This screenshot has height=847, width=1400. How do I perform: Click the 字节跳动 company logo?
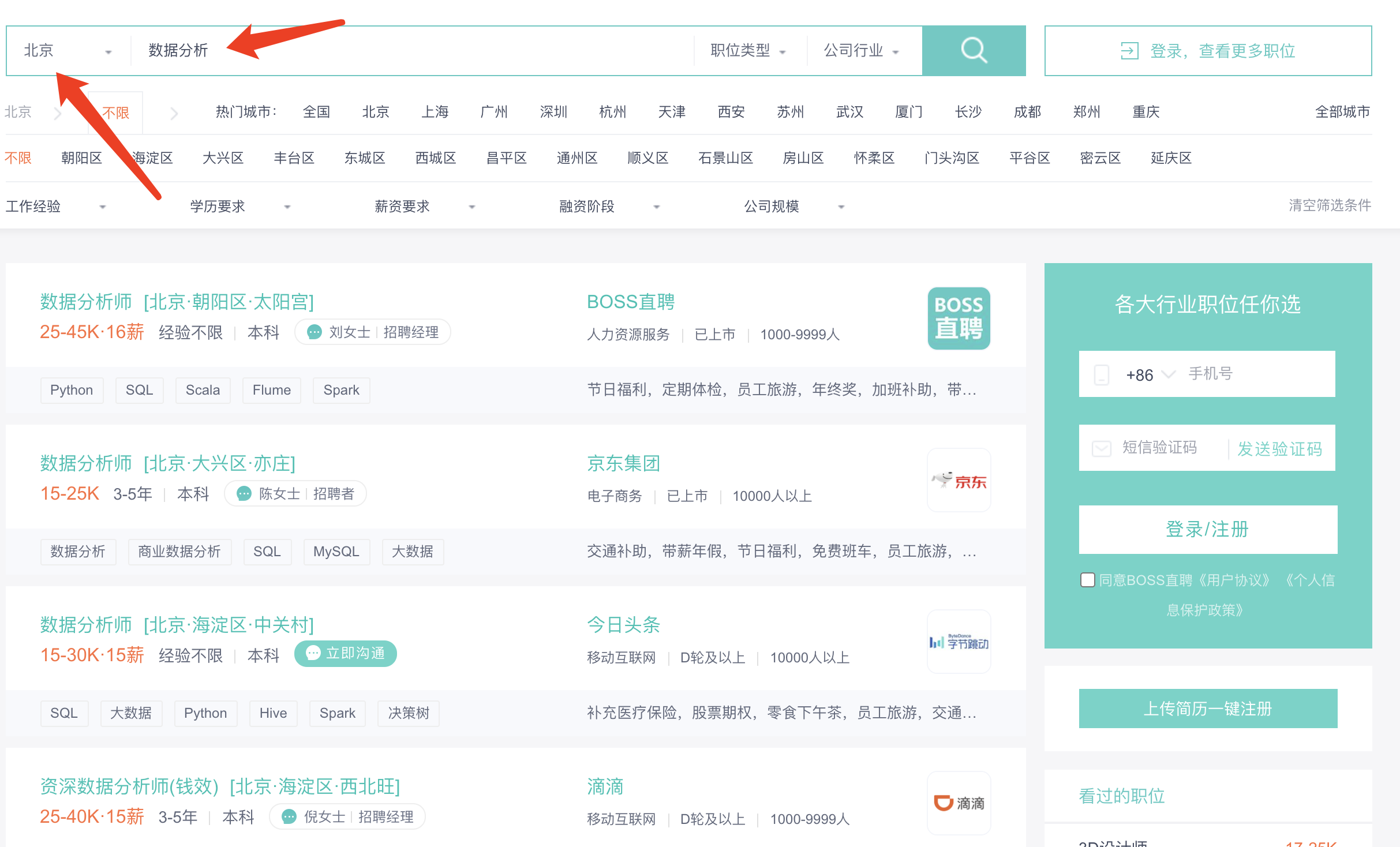[959, 642]
